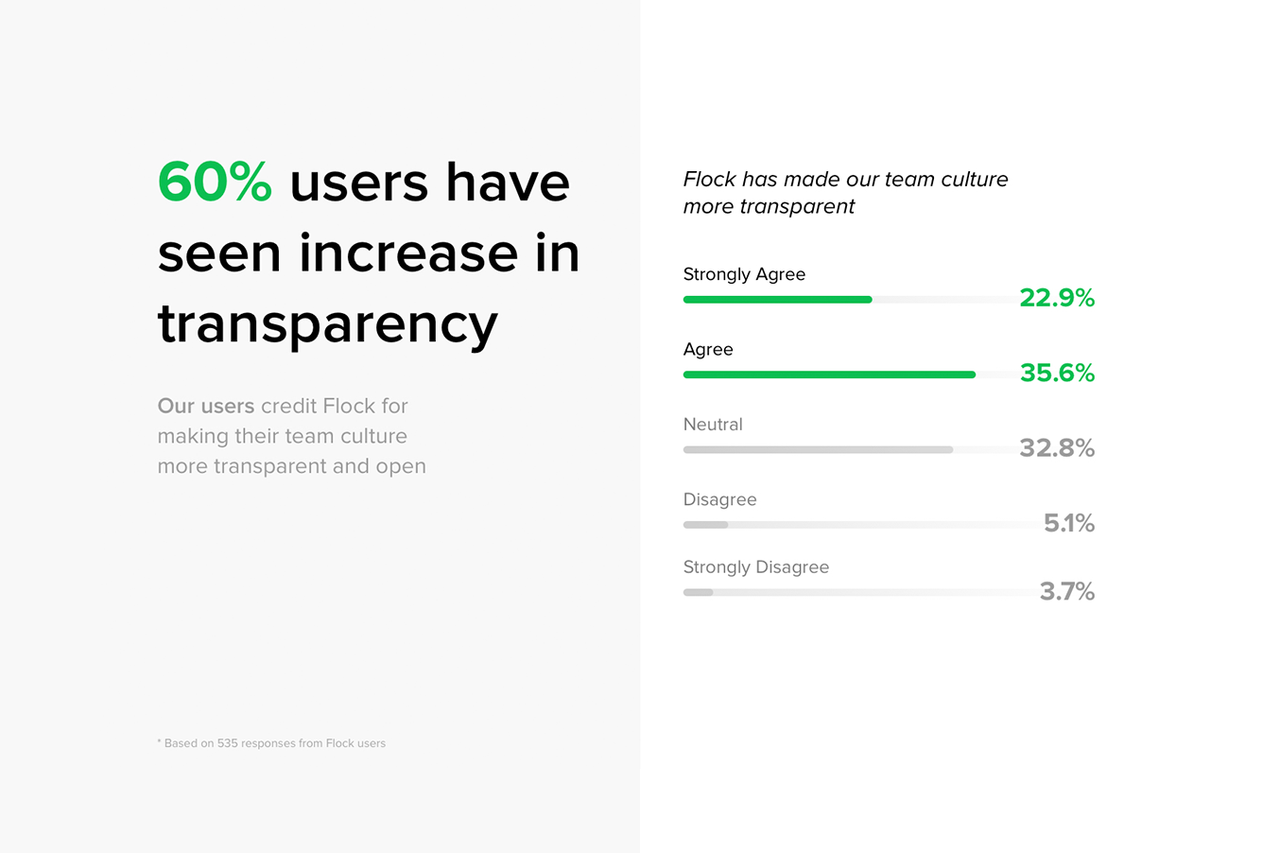This screenshot has height=853, width=1280.
Task: Select the Agree label text
Action: point(708,349)
